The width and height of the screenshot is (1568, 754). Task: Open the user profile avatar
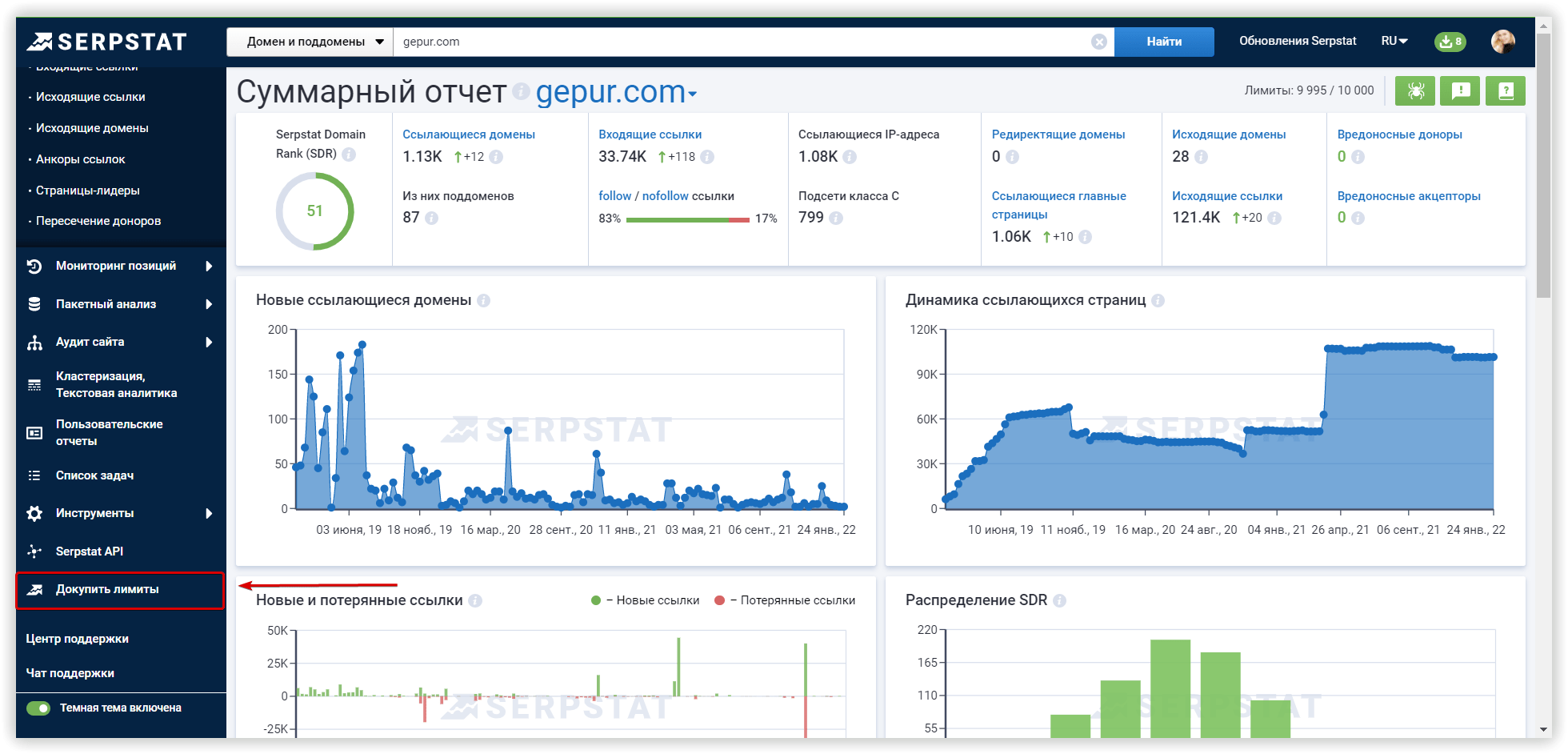click(1503, 42)
